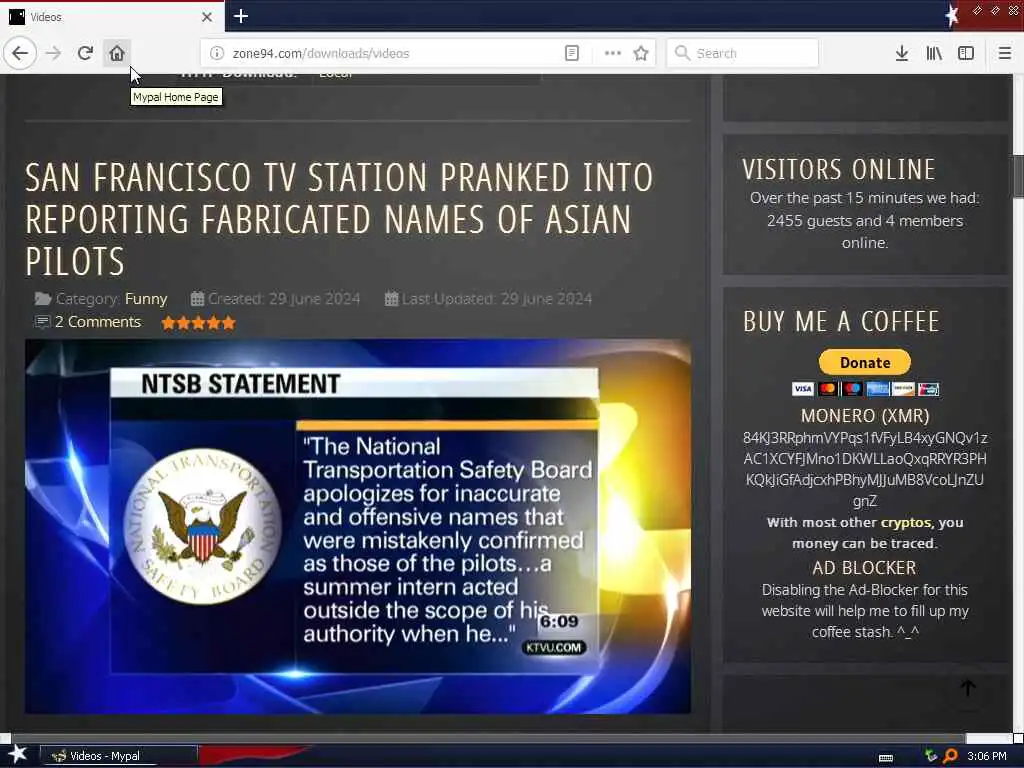Click the horizontal scrollbar at page bottom
The height and width of the screenshot is (768, 1024).
(x=488, y=739)
